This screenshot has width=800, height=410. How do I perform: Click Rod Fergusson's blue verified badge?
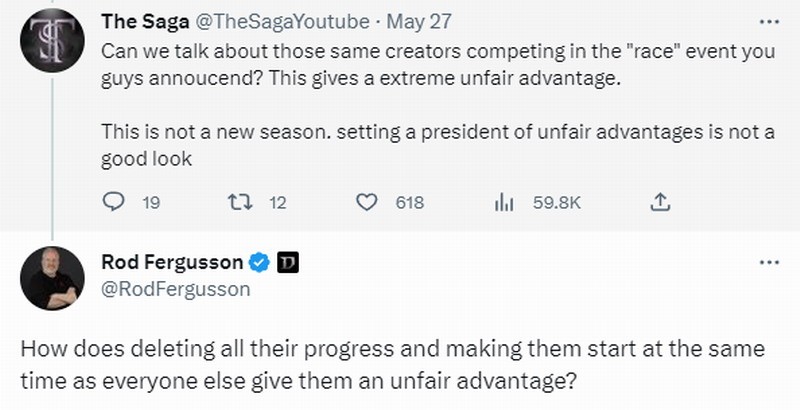tap(259, 263)
